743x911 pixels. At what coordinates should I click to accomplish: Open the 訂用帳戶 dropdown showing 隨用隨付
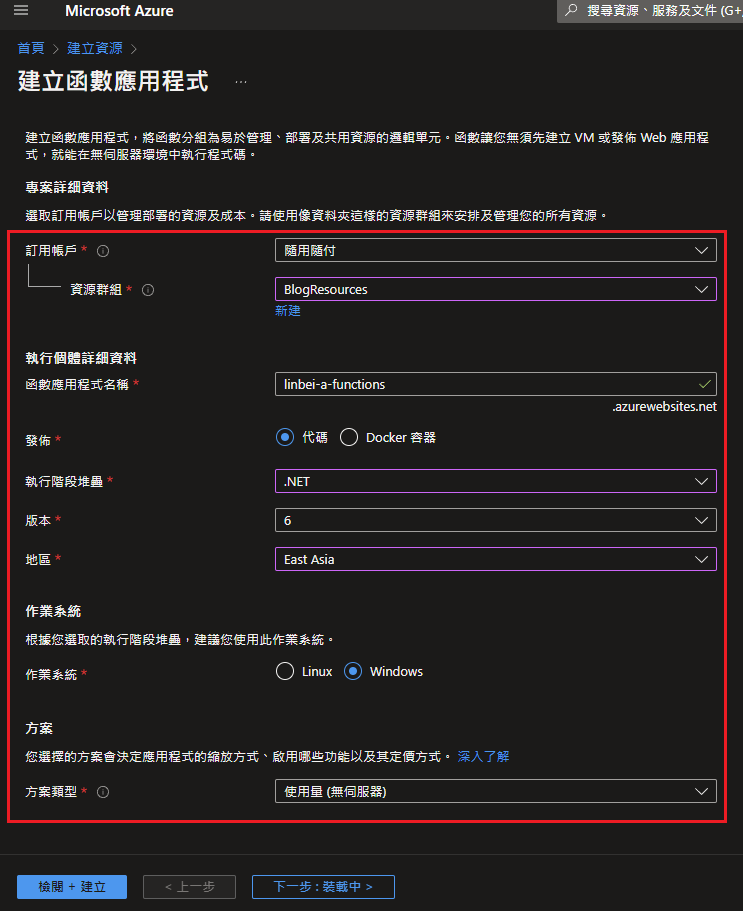[496, 250]
